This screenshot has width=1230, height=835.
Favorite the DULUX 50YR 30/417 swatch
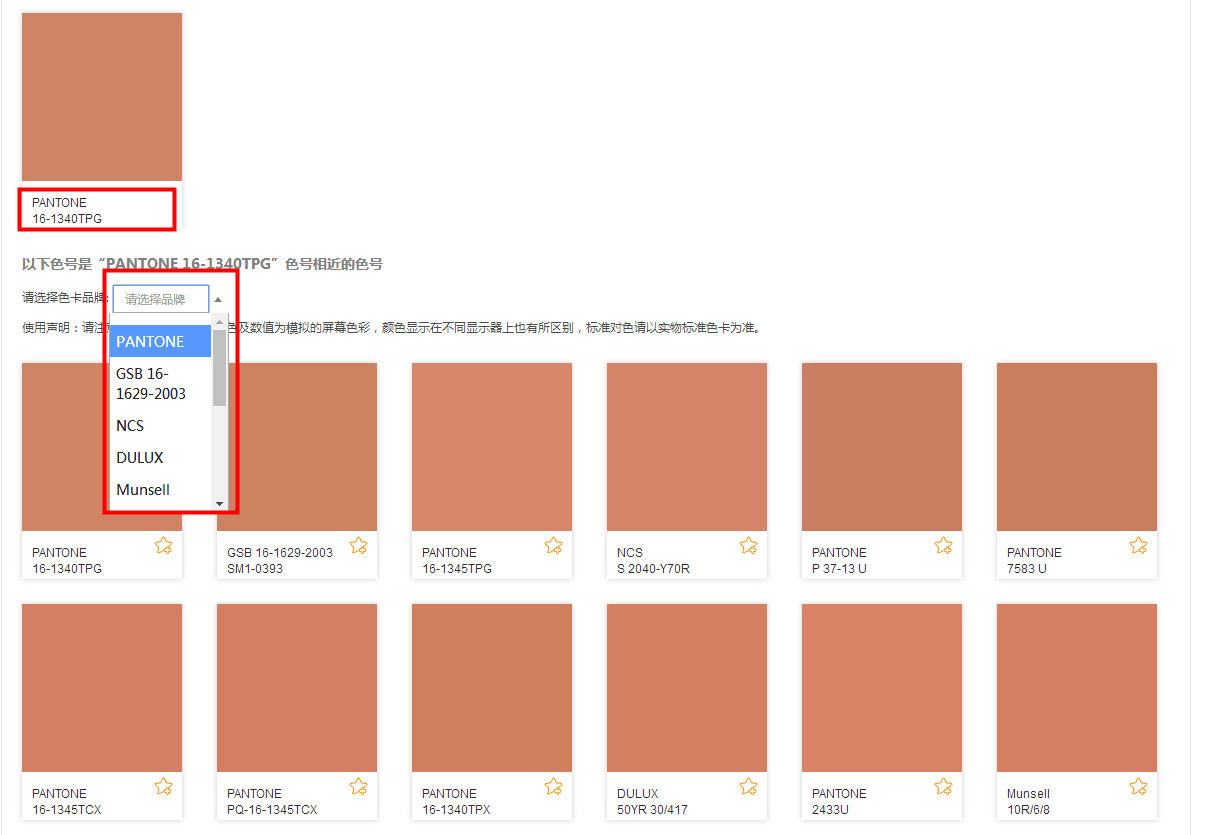coord(748,787)
